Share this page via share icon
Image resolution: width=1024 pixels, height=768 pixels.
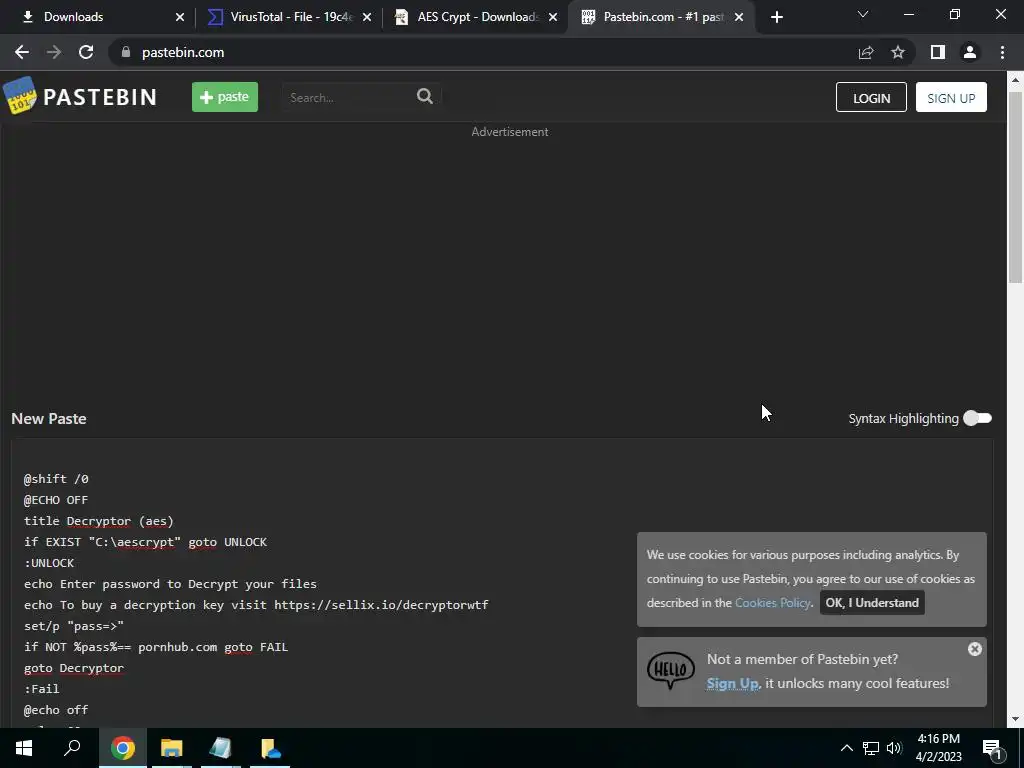[866, 52]
